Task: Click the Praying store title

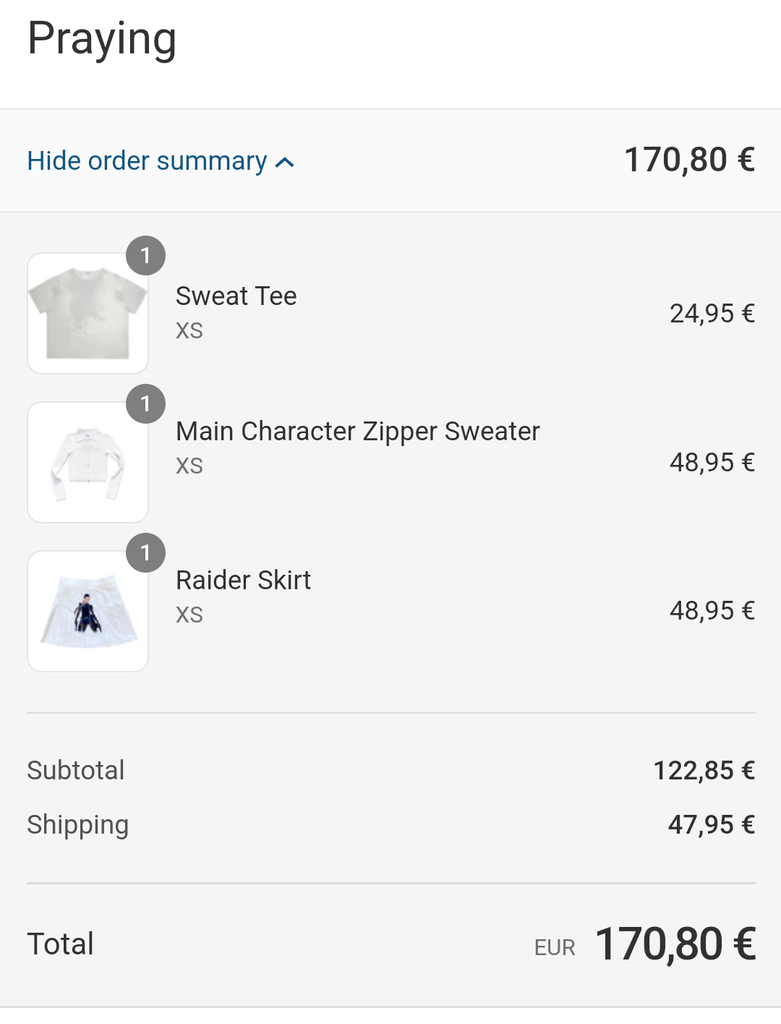Action: 102,40
